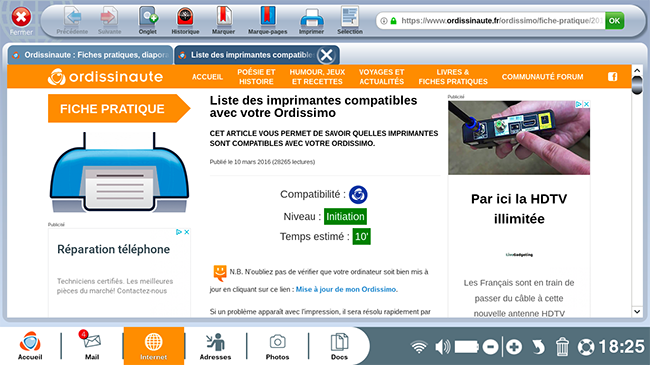Zoom in with the plus icon
650x365 pixels.
(x=514, y=347)
